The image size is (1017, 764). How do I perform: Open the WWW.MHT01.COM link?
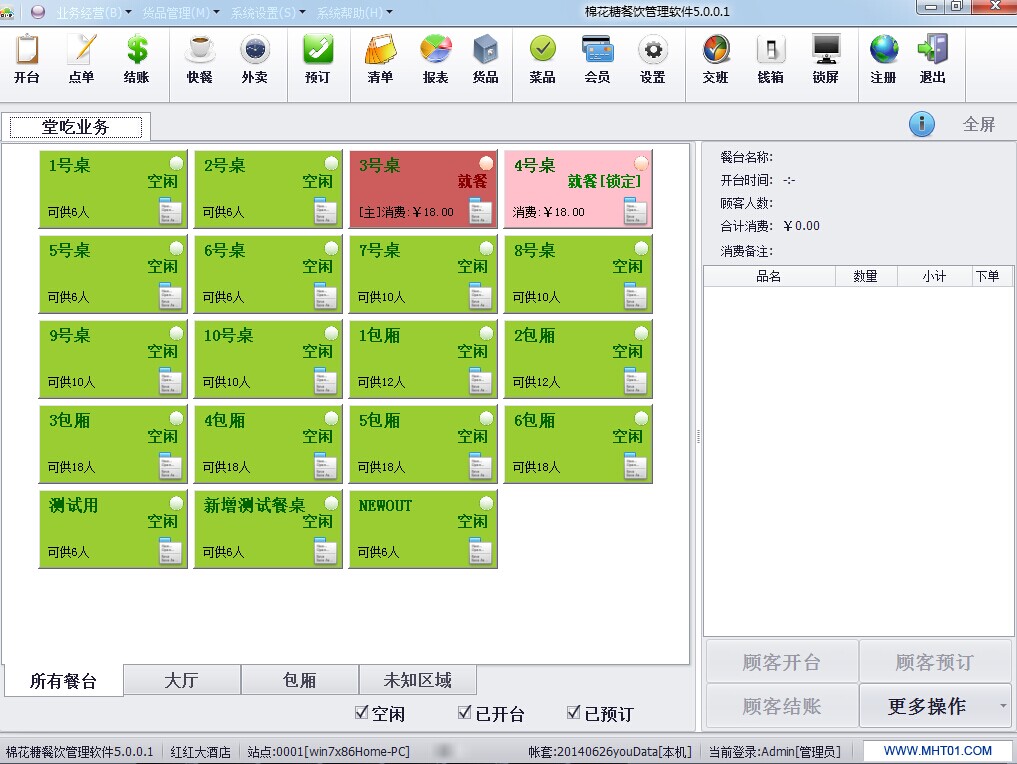pyautogui.click(x=938, y=750)
